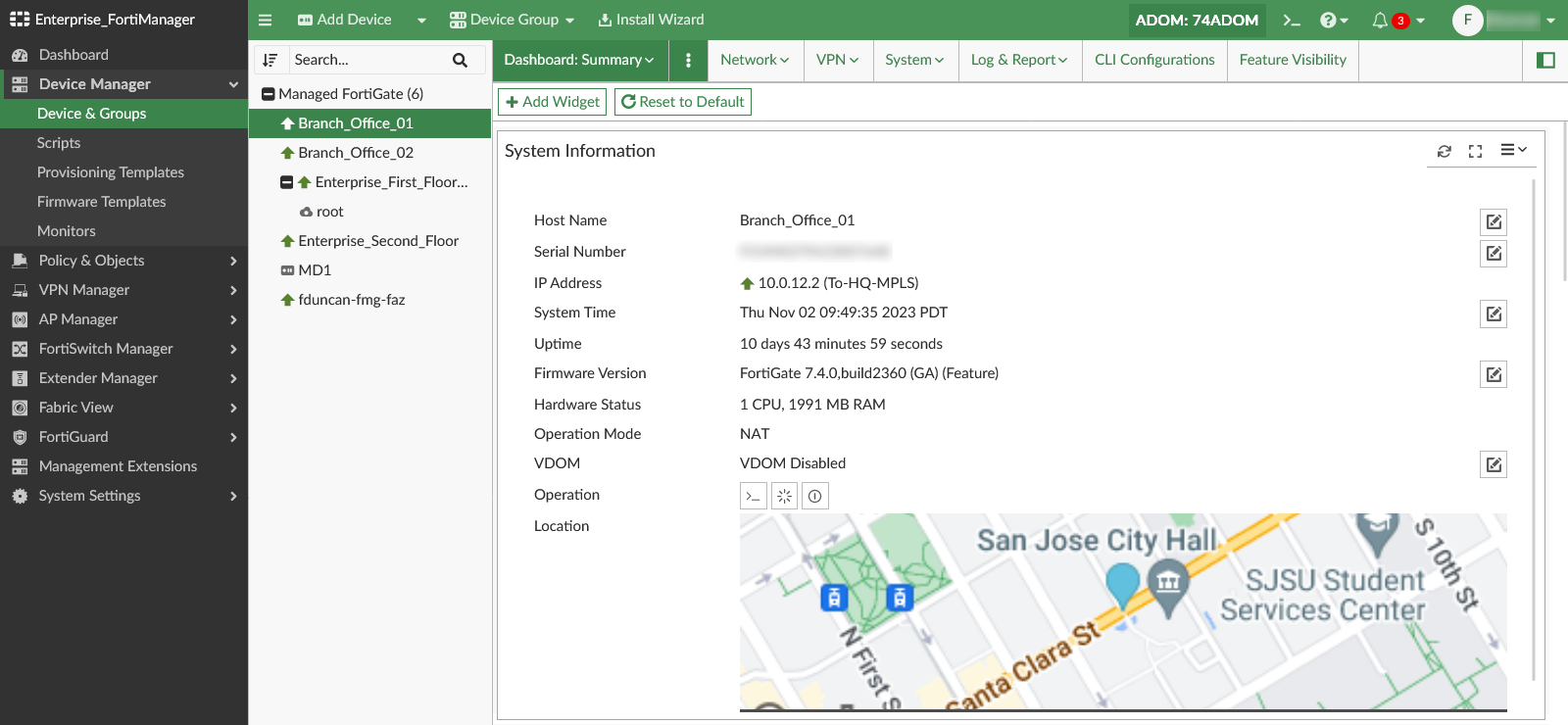Toggle the right panel layout icon

[x=1545, y=61]
